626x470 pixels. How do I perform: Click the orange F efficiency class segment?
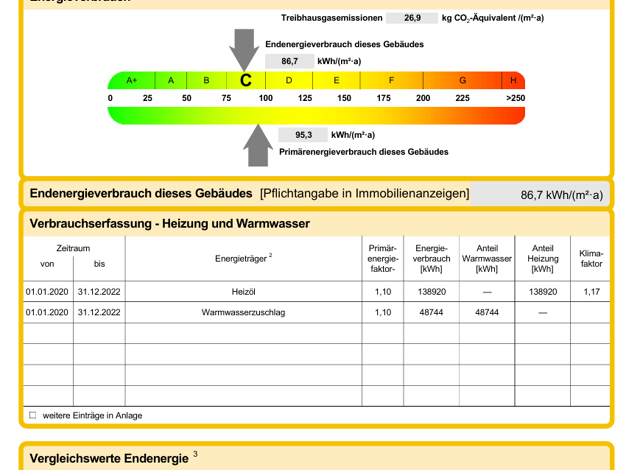tap(391, 80)
